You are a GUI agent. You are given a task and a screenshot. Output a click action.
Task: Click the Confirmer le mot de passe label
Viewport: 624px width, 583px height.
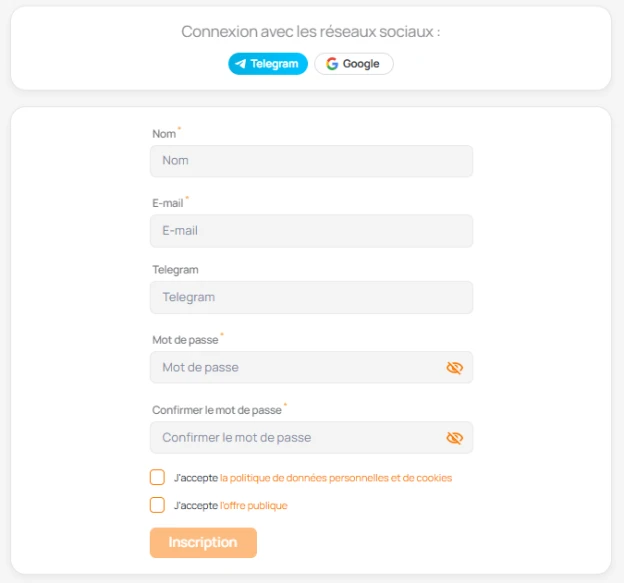217,410
